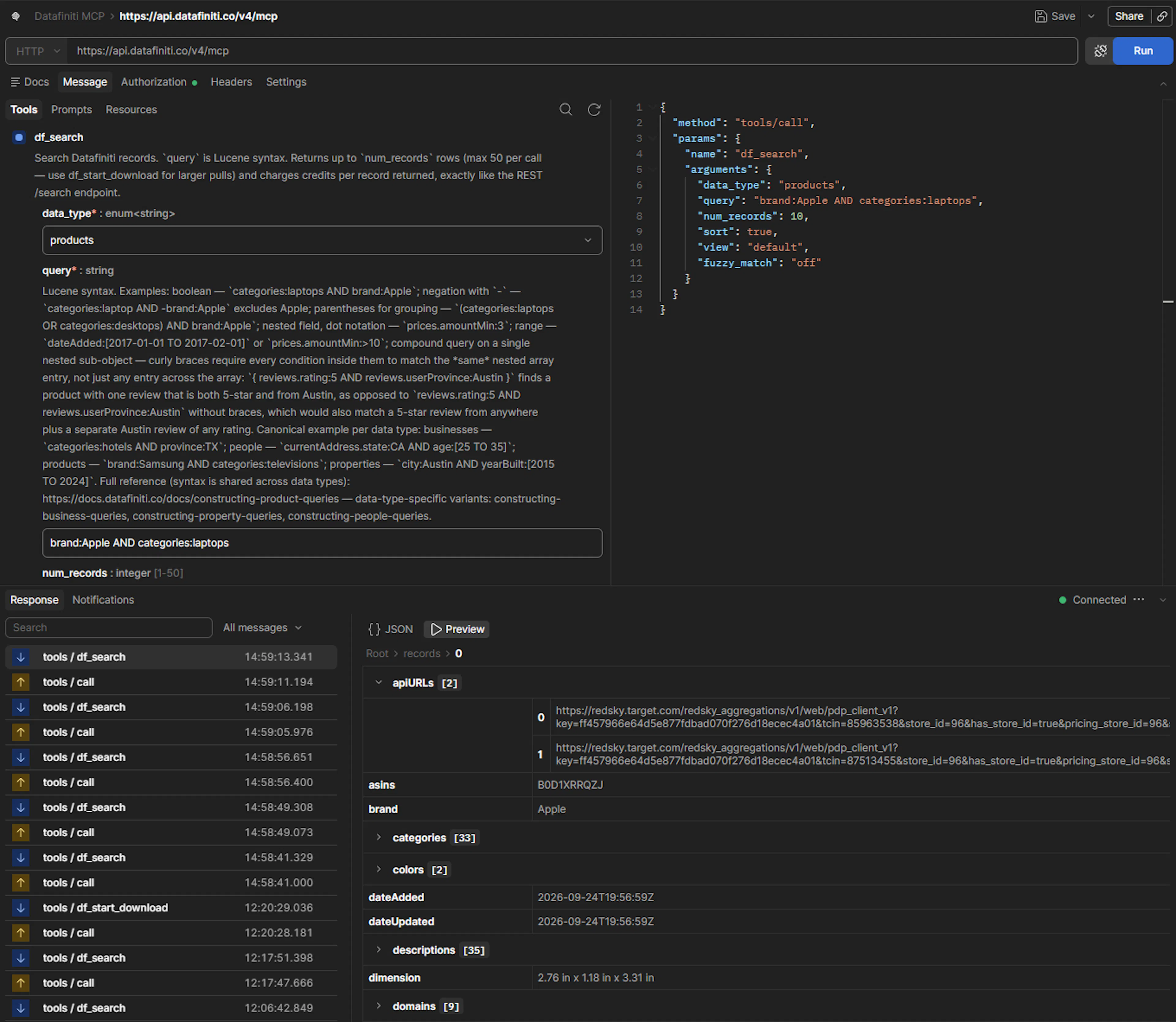Switch to the Authorization tab
Screen dimensions: 1176x1022
click(159, 81)
